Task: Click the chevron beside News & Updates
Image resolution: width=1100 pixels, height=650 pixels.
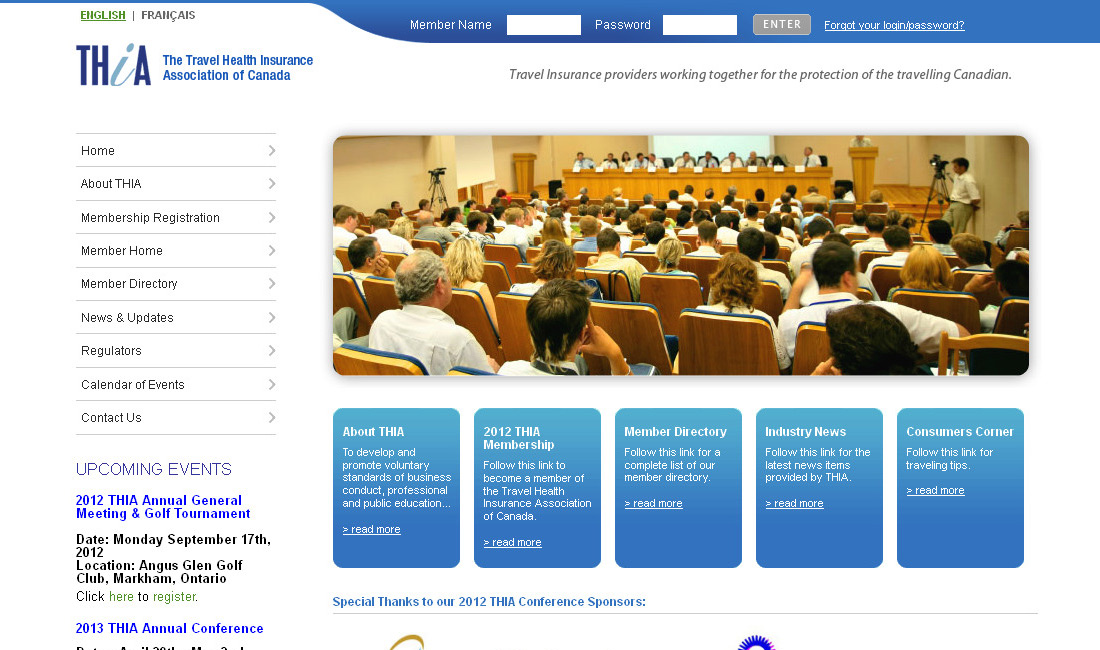Action: coord(271,318)
